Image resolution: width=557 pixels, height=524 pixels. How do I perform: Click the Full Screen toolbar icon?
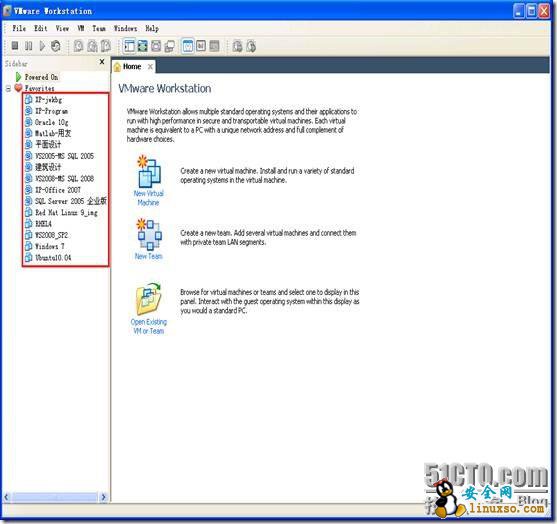pyautogui.click(x=156, y=46)
